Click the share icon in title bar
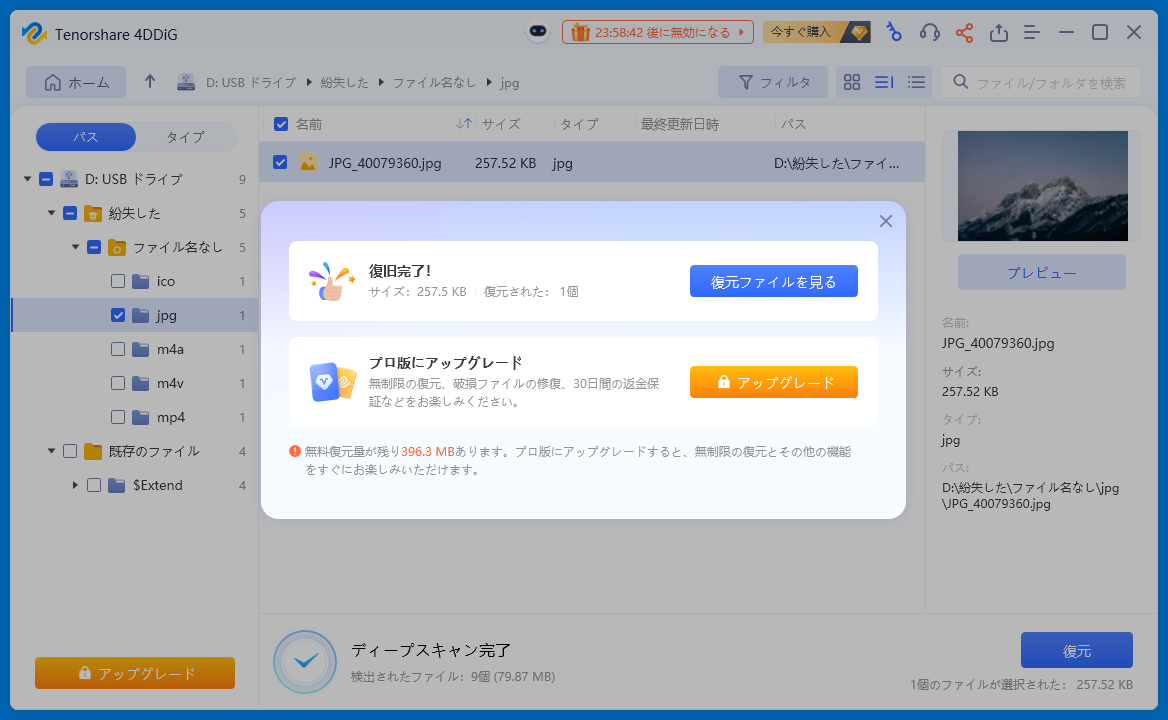The height and width of the screenshot is (720, 1168). pos(965,32)
